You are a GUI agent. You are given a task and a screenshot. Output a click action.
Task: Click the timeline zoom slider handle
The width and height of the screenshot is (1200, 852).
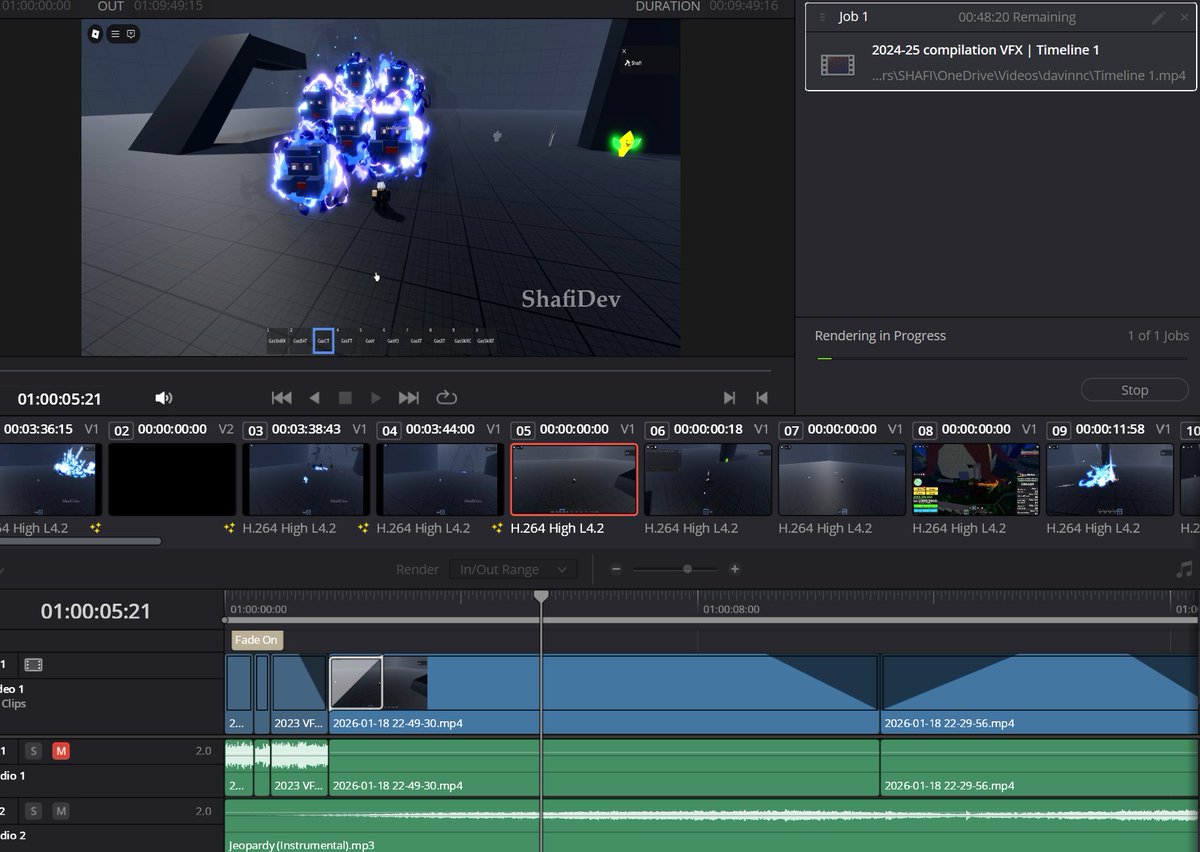687,569
